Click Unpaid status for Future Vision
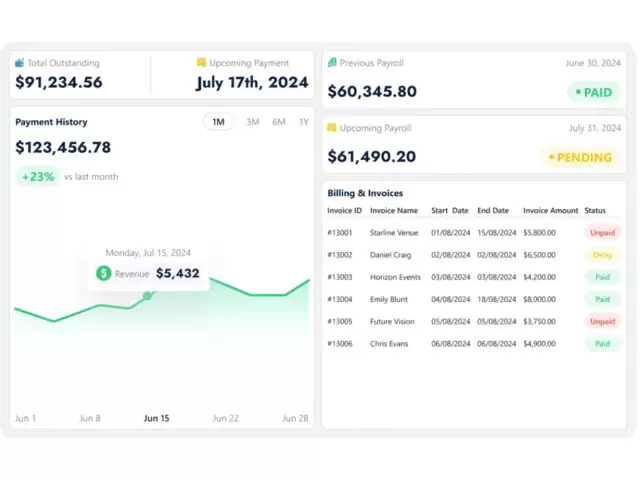The height and width of the screenshot is (480, 640). pos(602,321)
